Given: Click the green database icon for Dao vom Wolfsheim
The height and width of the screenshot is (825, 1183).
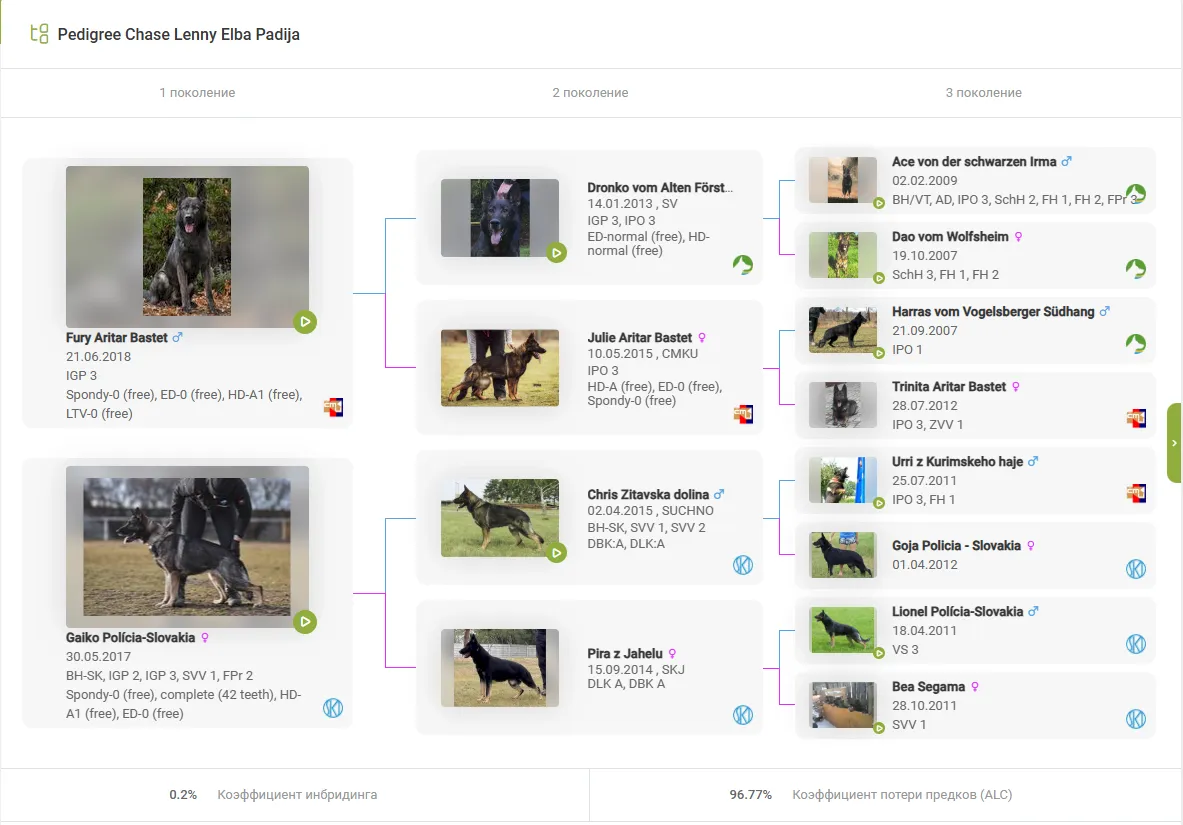Looking at the screenshot, I should [1135, 269].
